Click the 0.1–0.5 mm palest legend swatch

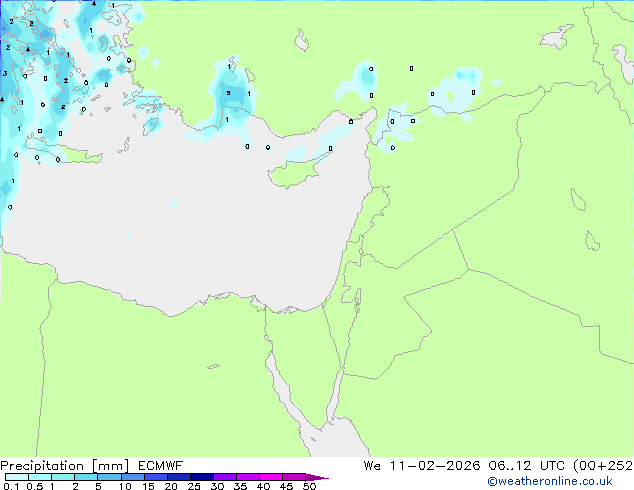pos(17,477)
